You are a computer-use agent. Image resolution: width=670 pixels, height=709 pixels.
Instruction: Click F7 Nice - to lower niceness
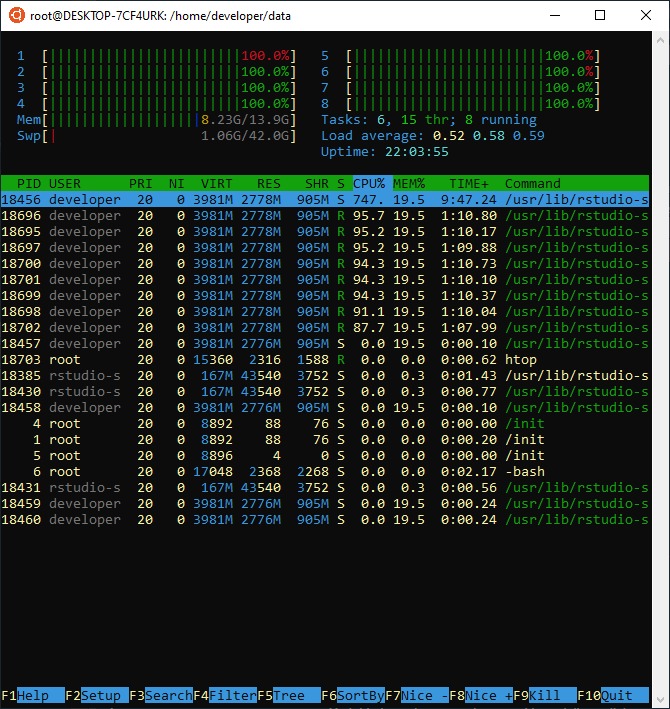[417, 695]
